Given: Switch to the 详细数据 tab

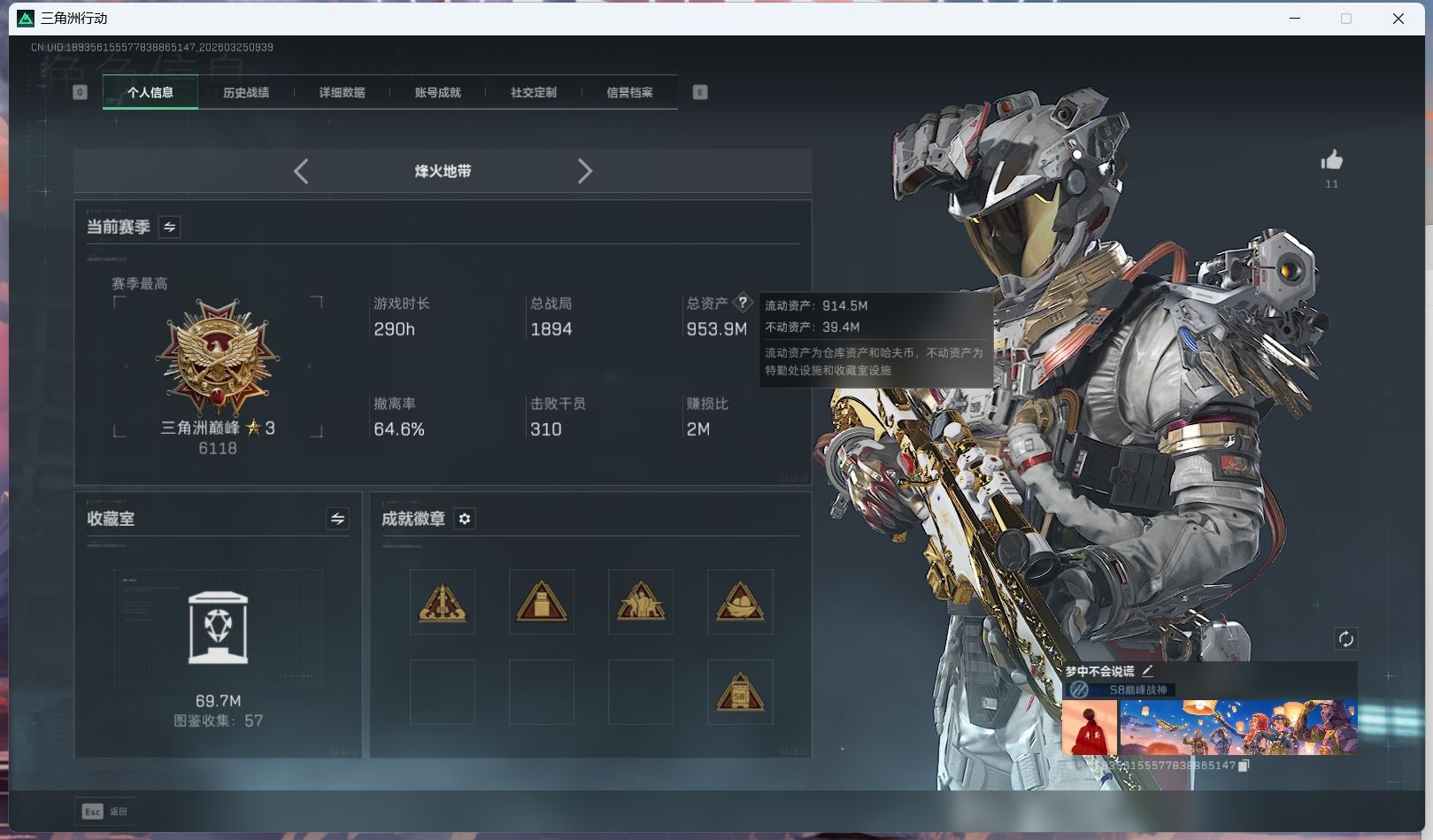Looking at the screenshot, I should pos(342,92).
